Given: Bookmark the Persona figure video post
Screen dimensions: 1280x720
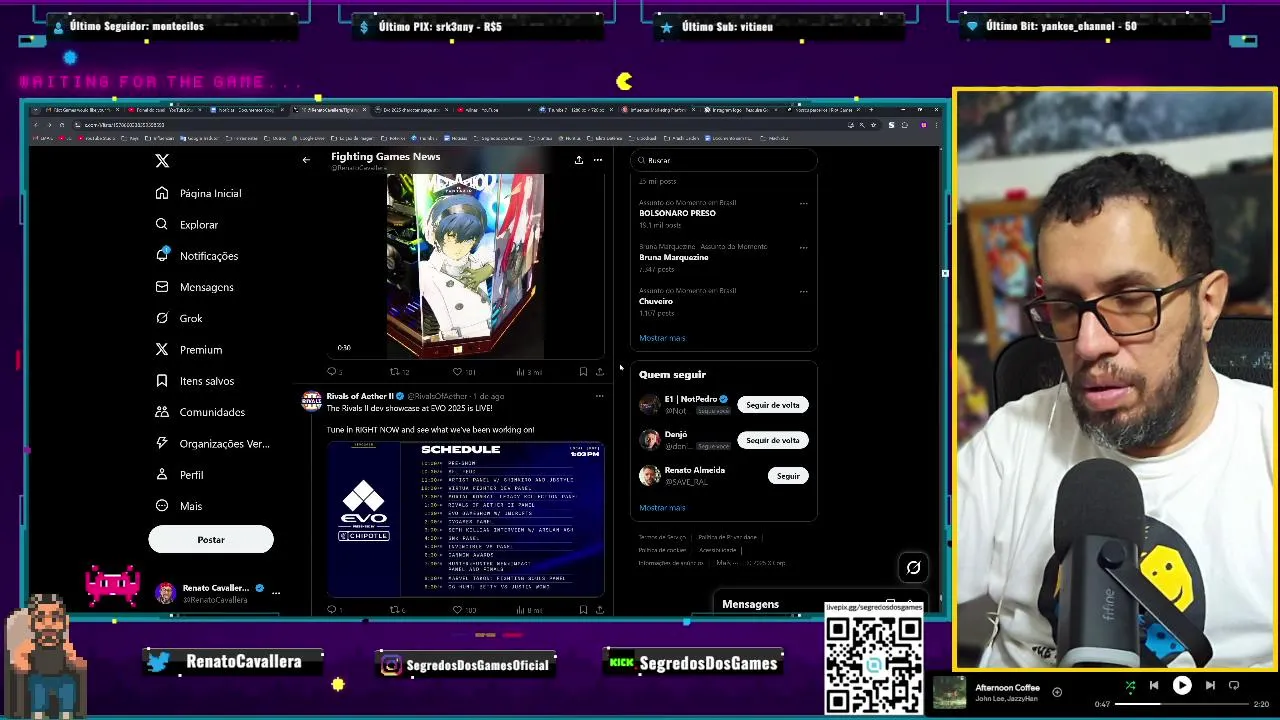Looking at the screenshot, I should point(583,372).
